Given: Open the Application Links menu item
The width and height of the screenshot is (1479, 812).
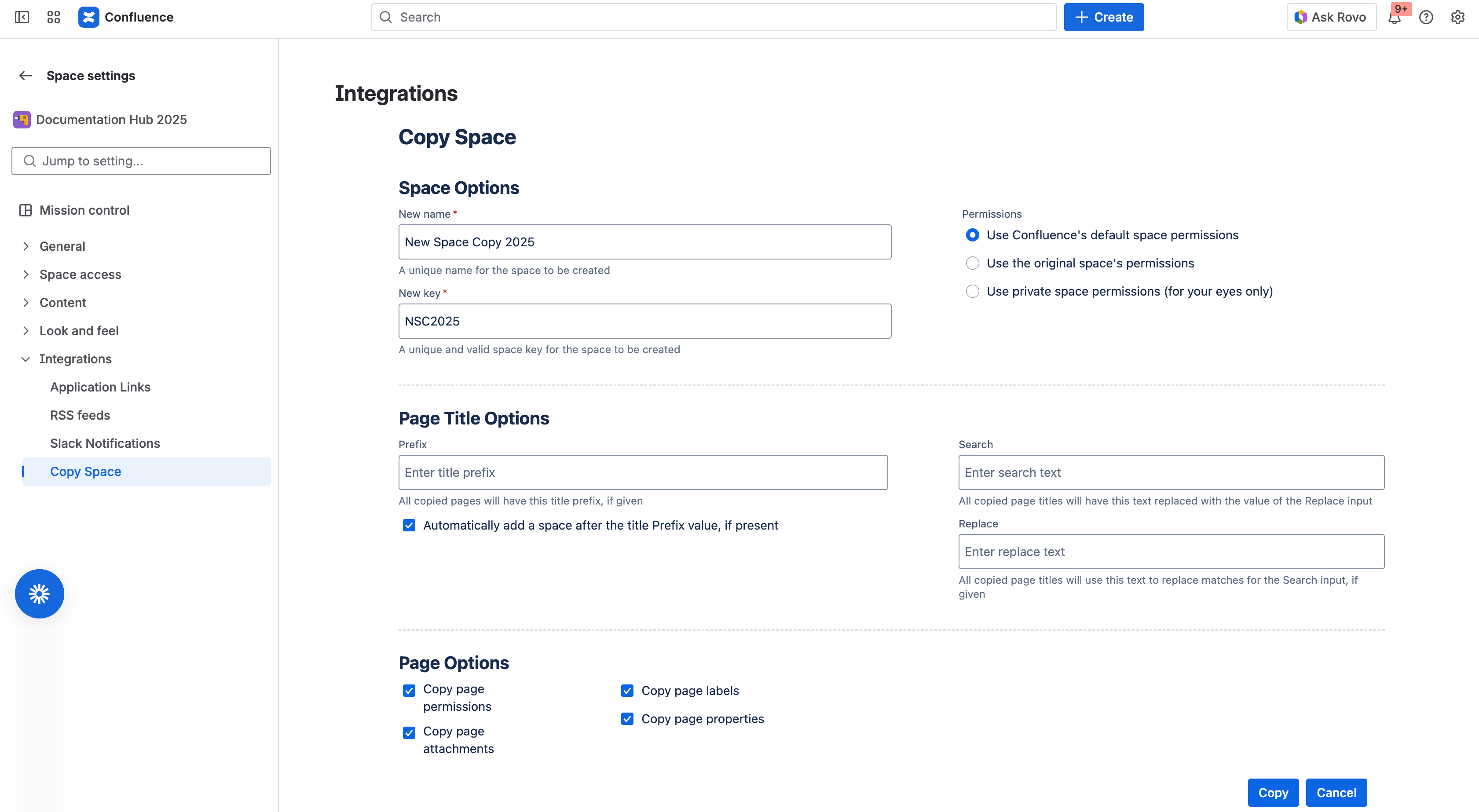Looking at the screenshot, I should 100,387.
